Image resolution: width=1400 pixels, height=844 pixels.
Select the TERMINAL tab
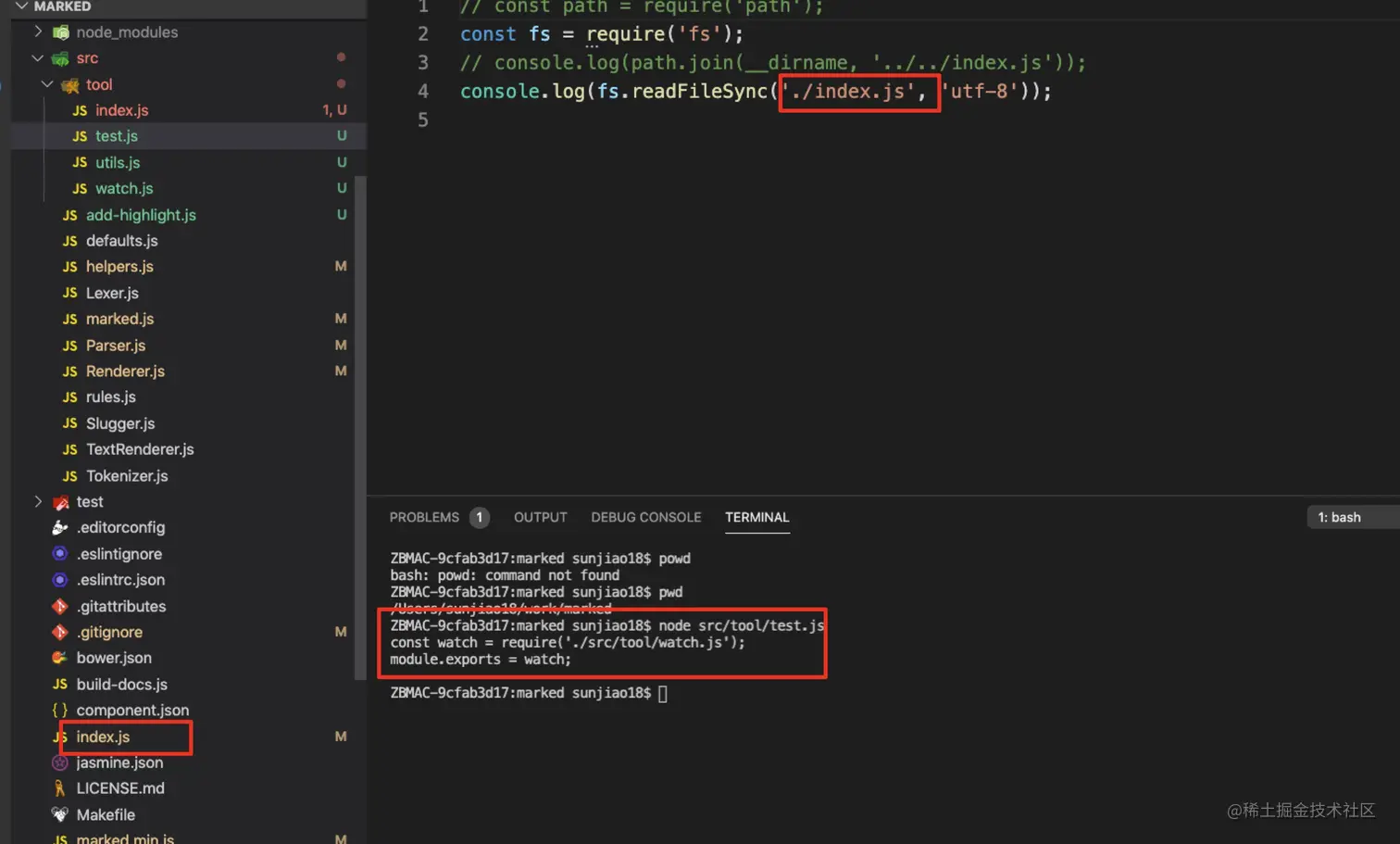tap(757, 518)
